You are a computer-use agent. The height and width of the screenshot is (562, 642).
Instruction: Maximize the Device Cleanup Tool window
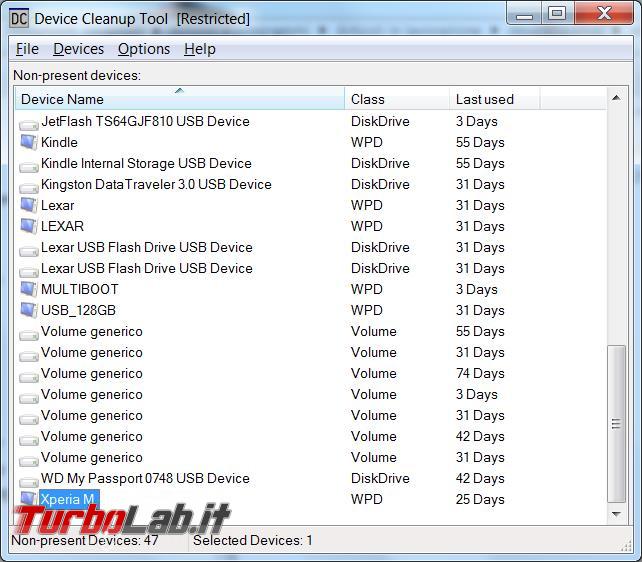tap(557, 14)
